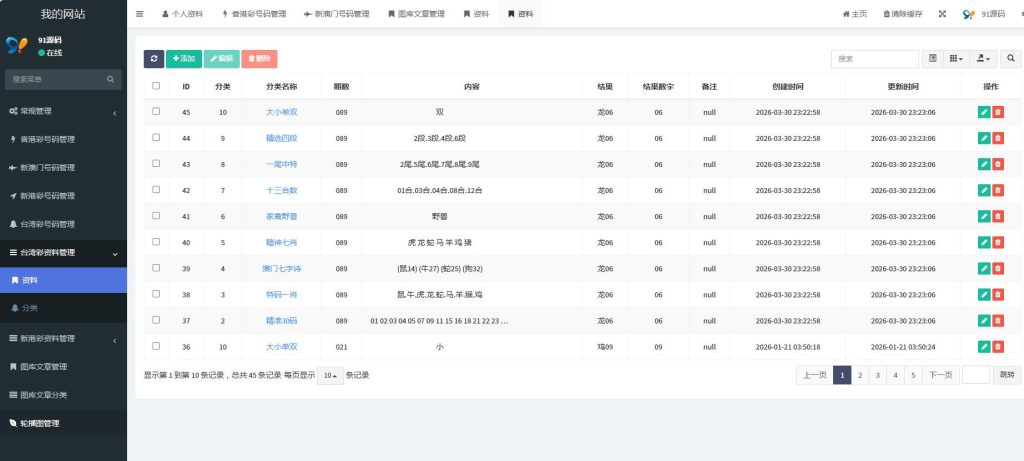
Task: Delete row with ID 40
Action: coord(998,242)
